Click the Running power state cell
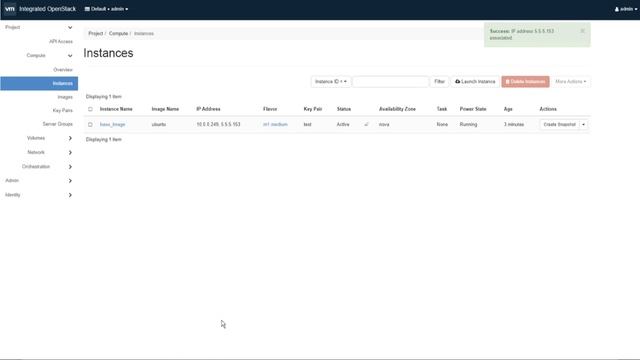 pyautogui.click(x=468, y=124)
